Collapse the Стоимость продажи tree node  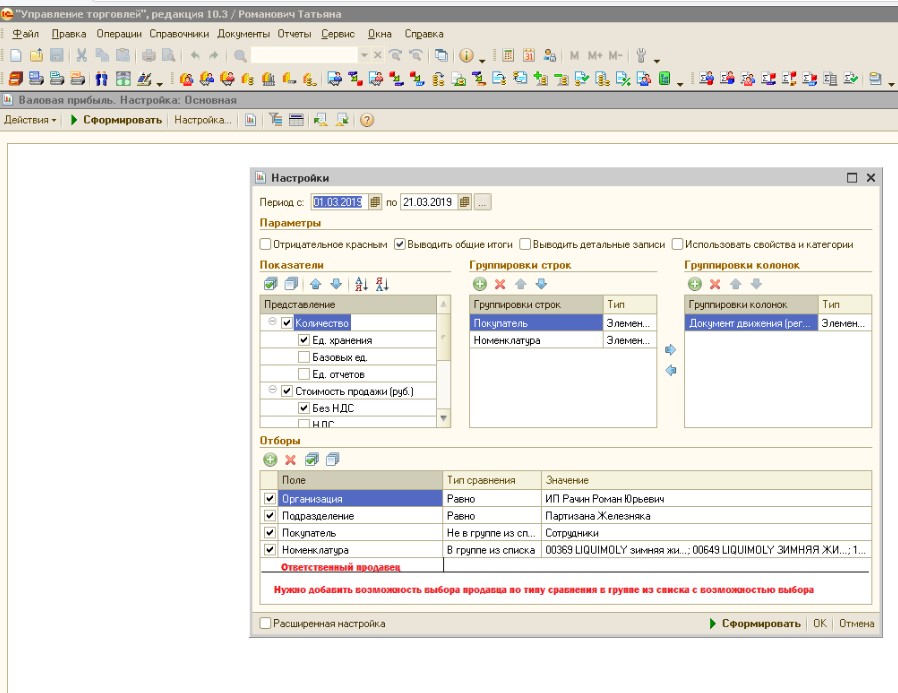tap(272, 390)
